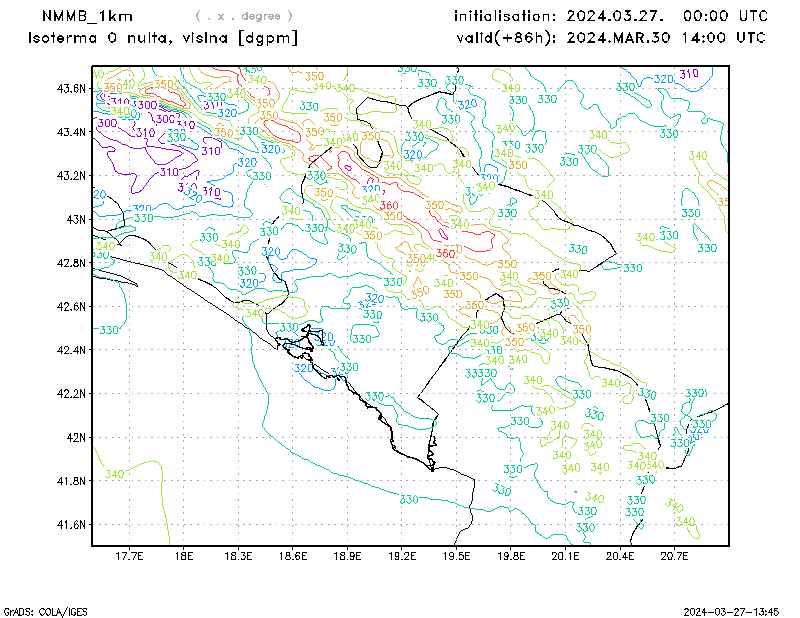Image resolution: width=800 pixels, height=618 pixels.
Task: Click the timestamp 2024-03-27-13:45
Action: point(731,612)
